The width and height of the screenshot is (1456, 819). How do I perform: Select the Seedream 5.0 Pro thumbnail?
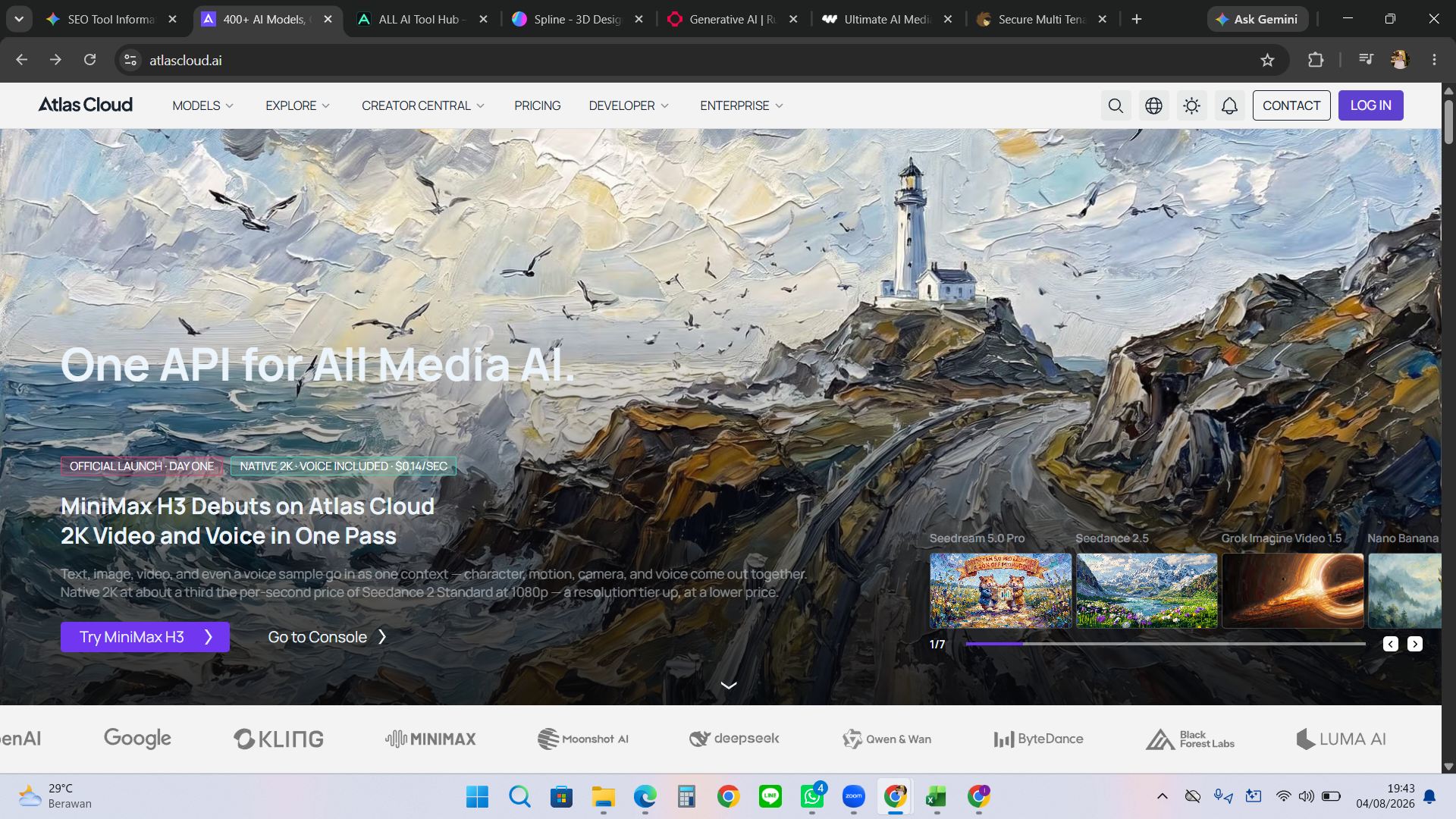(1000, 590)
